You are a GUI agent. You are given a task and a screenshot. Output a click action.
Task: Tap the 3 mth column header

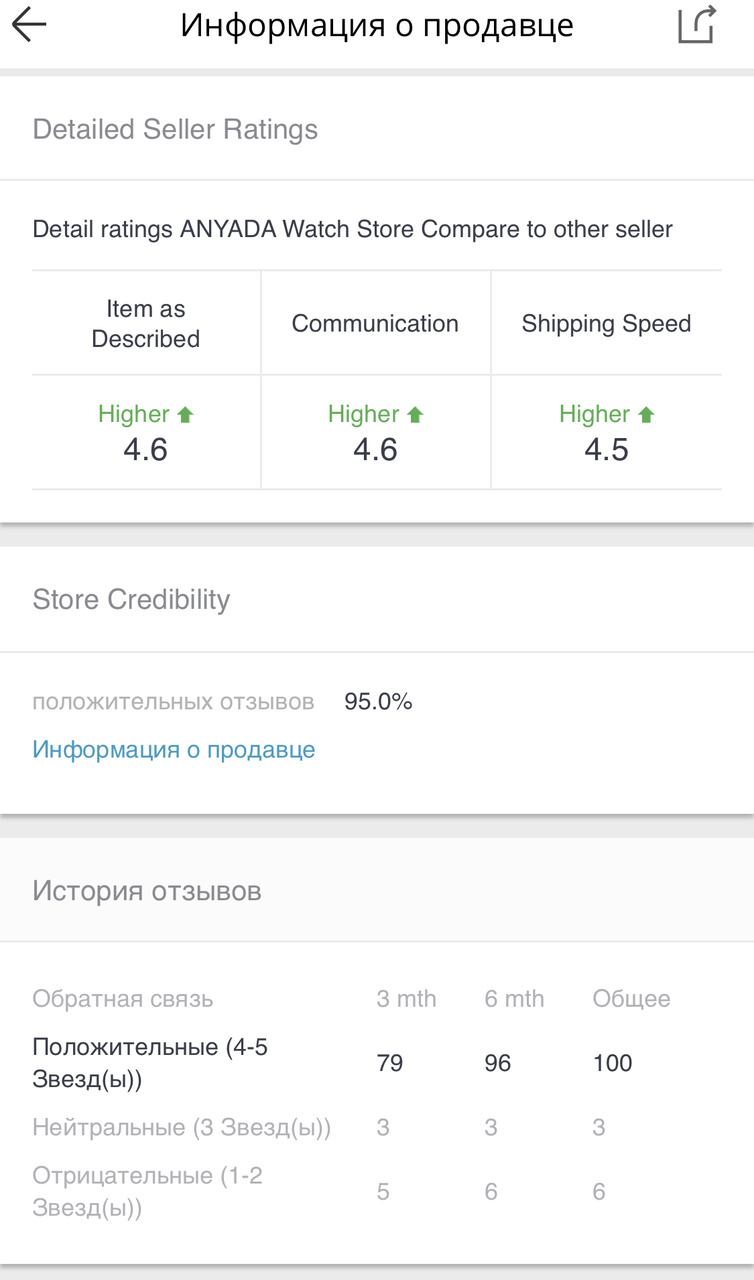[406, 999]
